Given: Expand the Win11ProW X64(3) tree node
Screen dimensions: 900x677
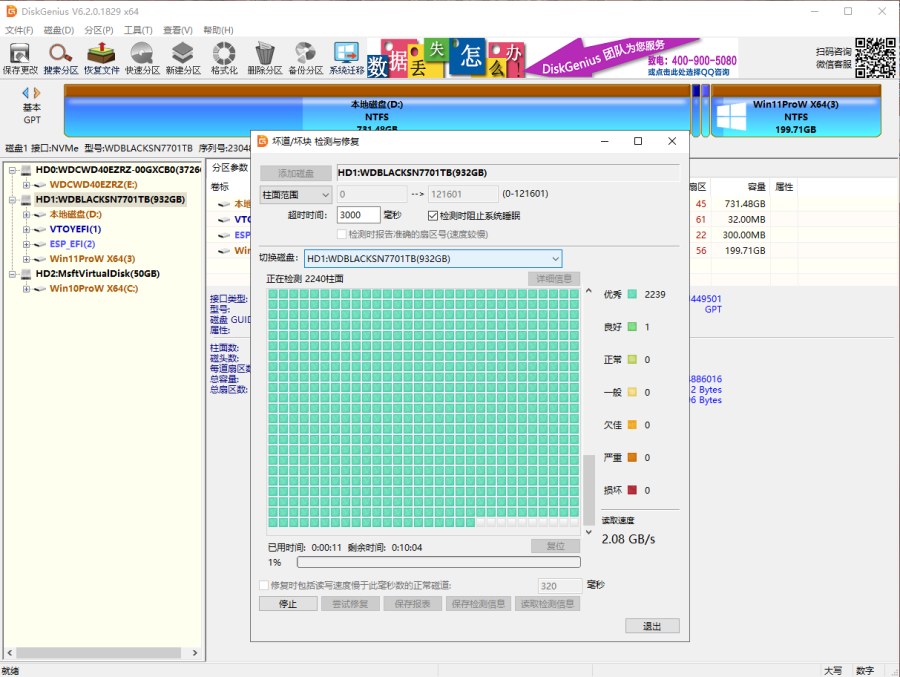Looking at the screenshot, I should (x=26, y=259).
